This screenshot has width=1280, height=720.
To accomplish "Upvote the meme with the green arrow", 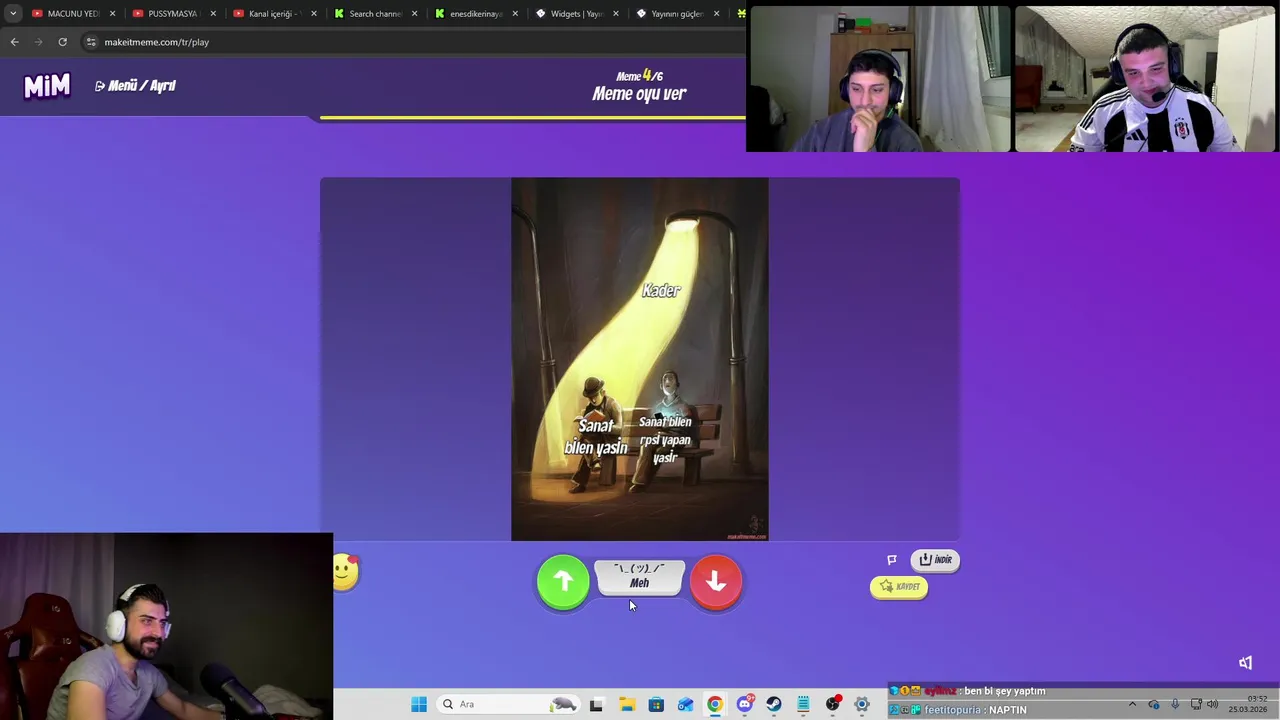I will tap(563, 581).
